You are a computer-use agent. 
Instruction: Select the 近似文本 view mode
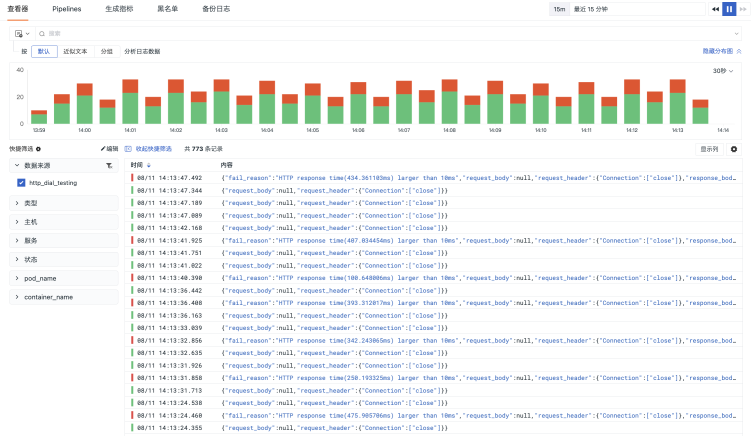75,51
